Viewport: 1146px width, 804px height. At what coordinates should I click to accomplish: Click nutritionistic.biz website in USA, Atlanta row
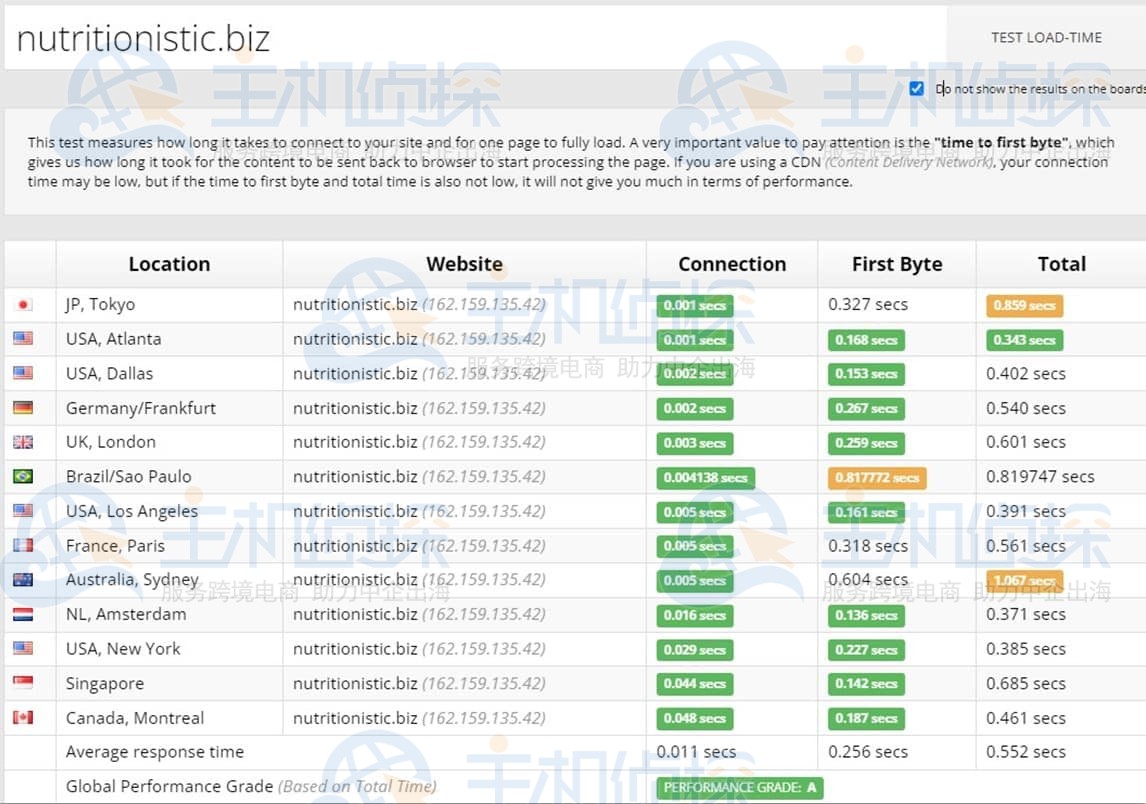[355, 339]
